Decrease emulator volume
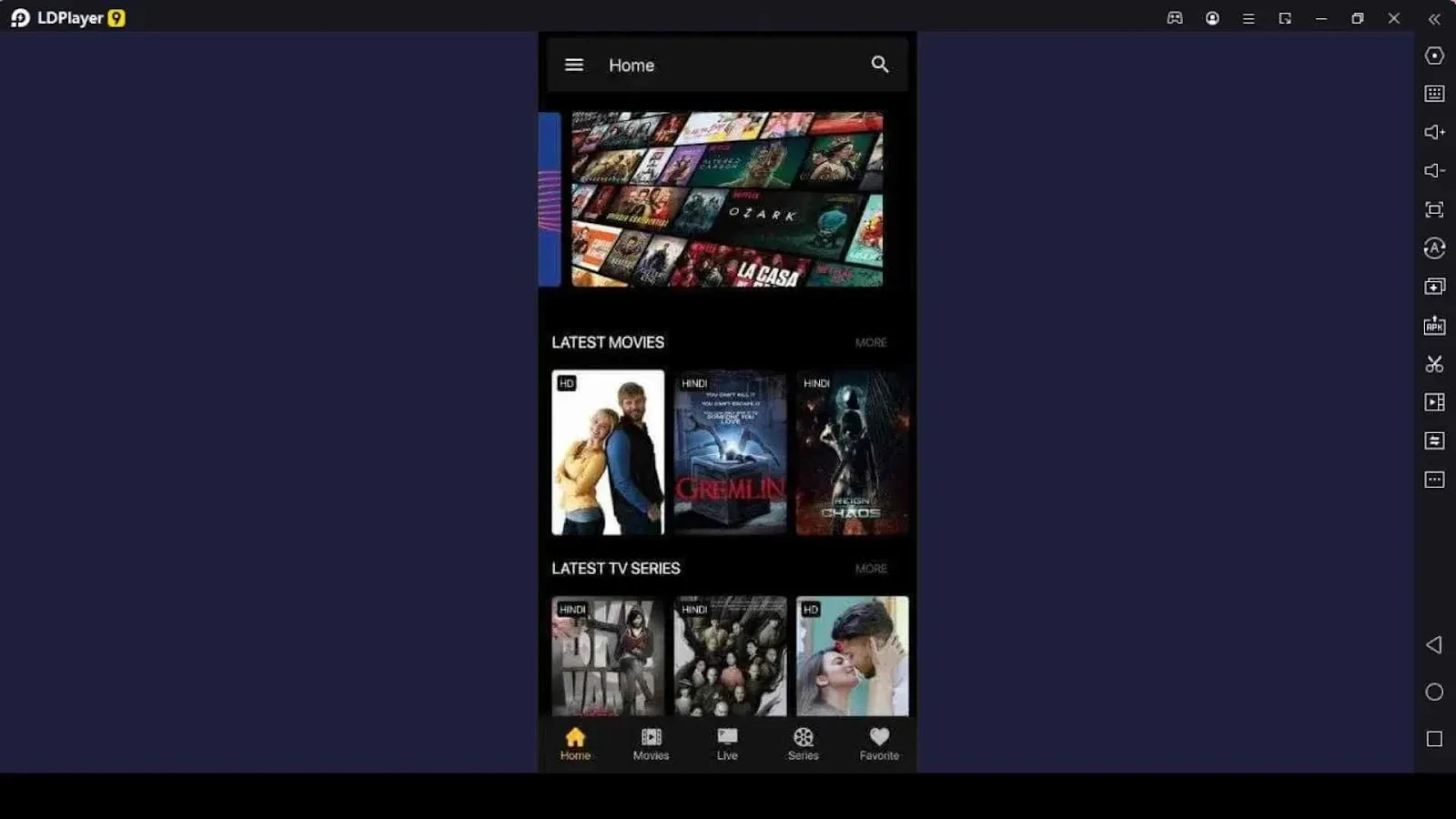The height and width of the screenshot is (819, 1456). click(1434, 170)
